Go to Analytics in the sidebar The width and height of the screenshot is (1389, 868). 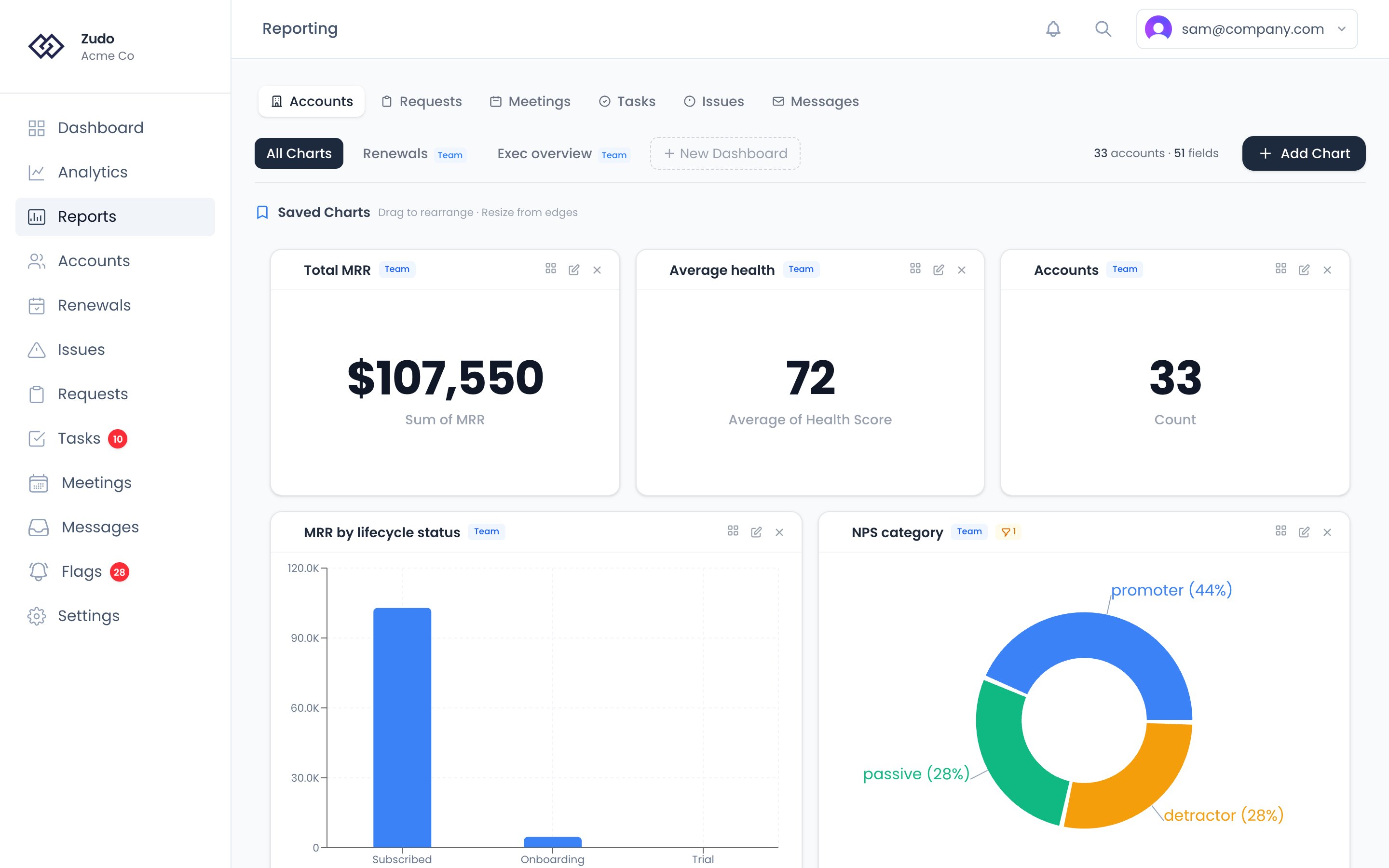coord(115,172)
